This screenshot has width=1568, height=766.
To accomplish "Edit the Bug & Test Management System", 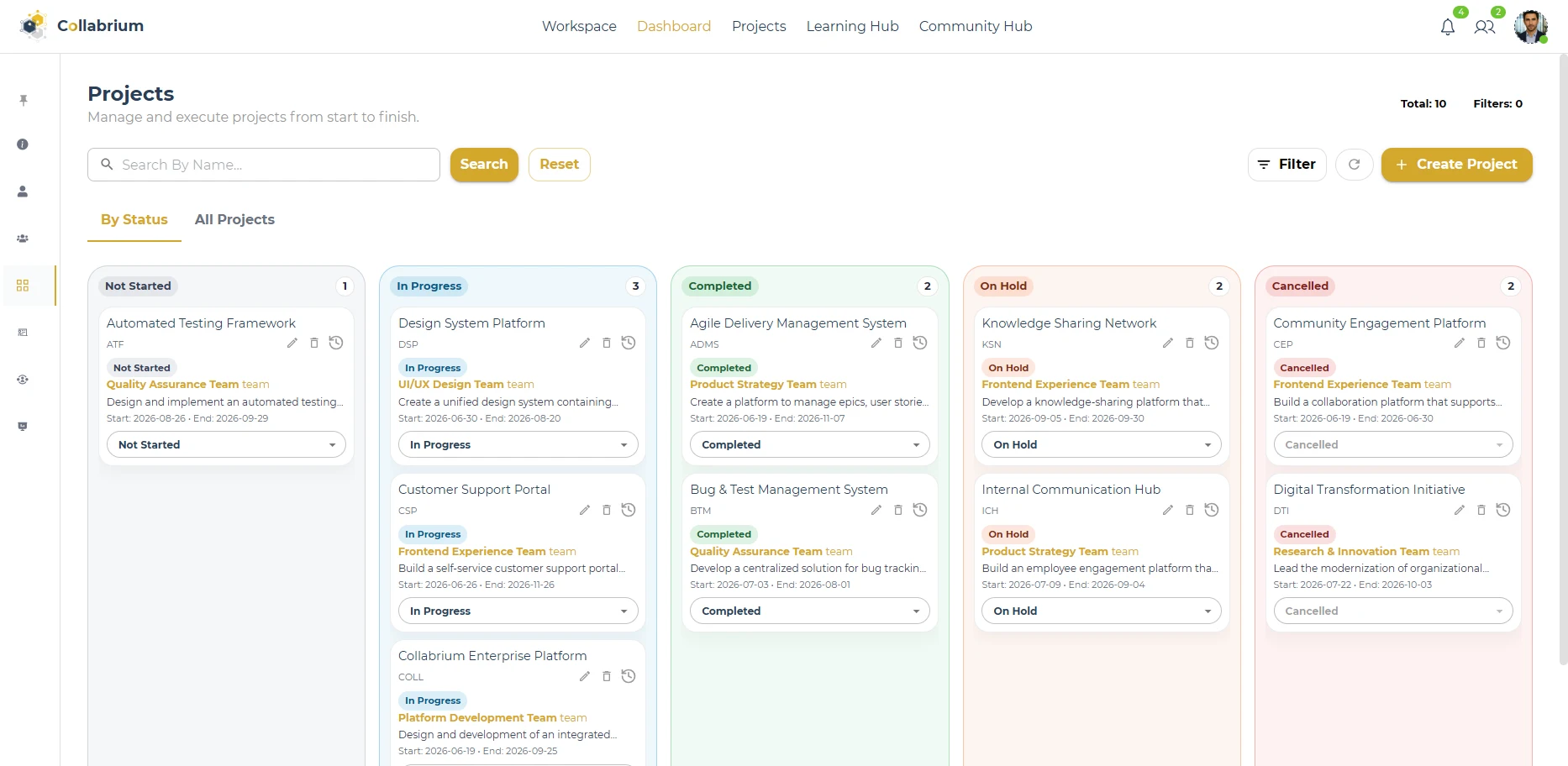I will tap(876, 510).
